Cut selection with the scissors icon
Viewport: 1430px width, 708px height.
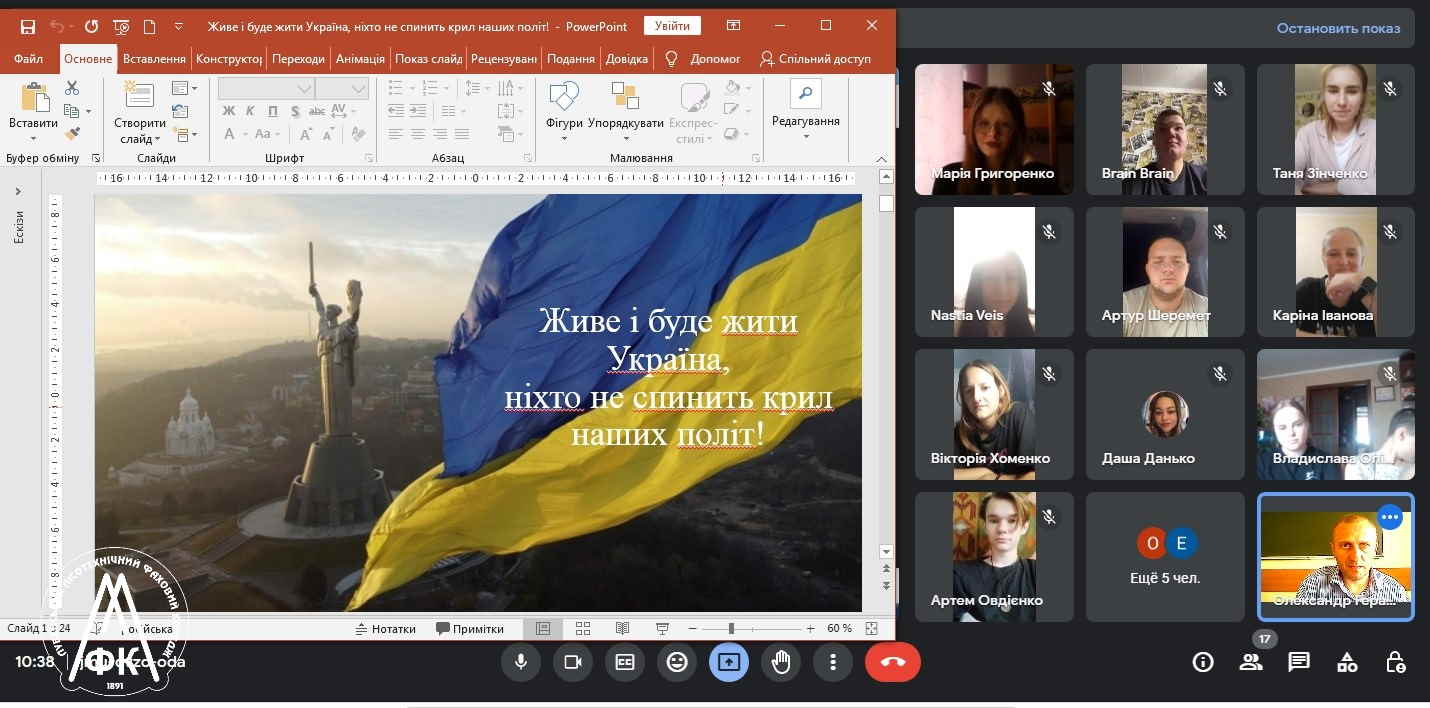point(72,88)
